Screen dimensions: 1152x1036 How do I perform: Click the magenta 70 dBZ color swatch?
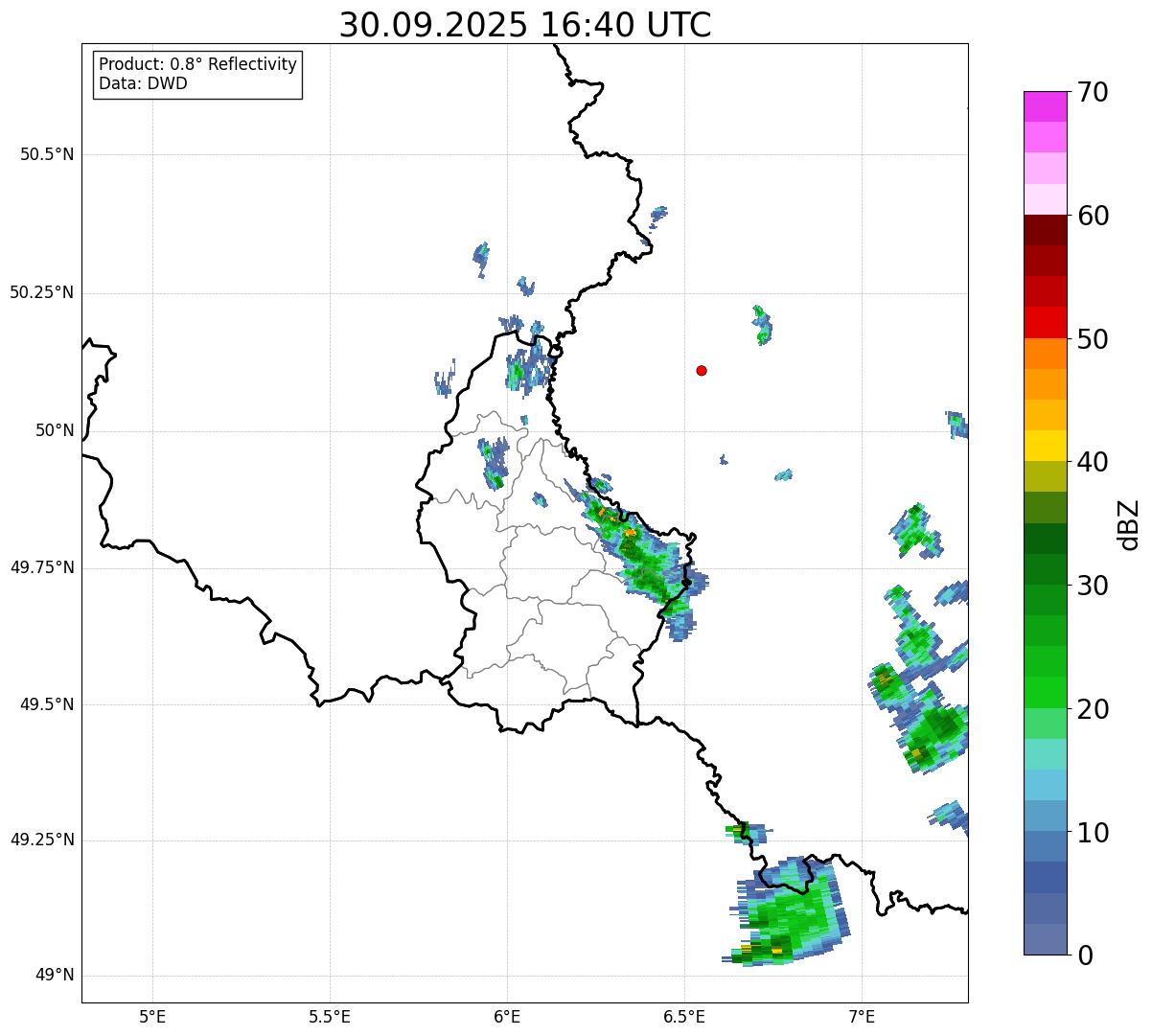tap(1052, 106)
